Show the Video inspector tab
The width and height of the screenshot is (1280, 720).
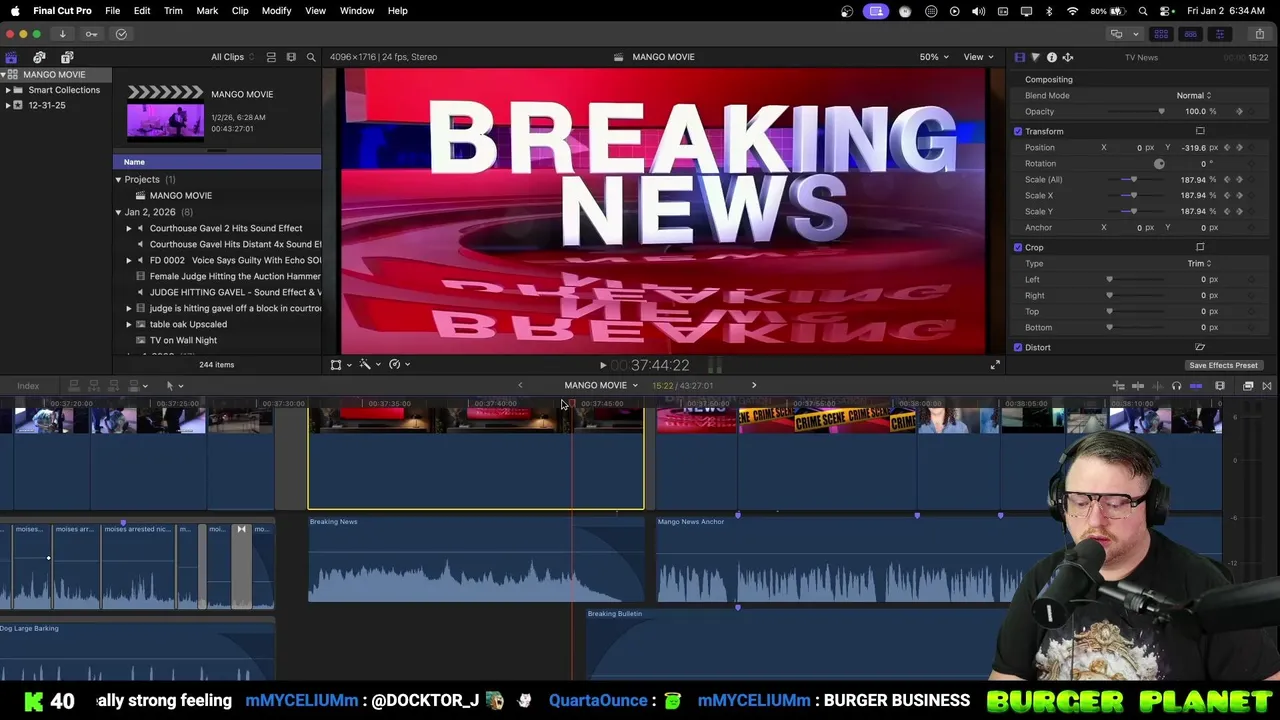point(1019,57)
